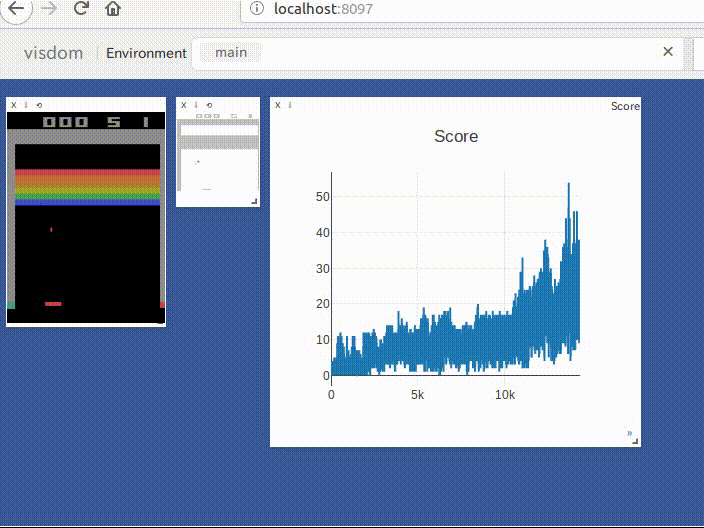Click the visdom logo text
Viewport: 704px width, 528px height.
(53, 53)
